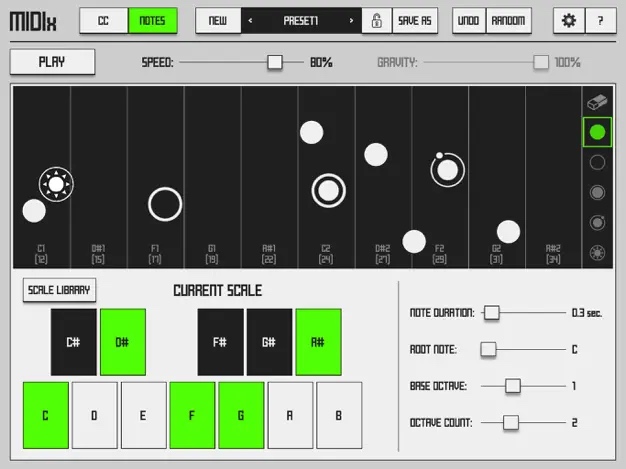
Task: Create a NEW preset
Action: pyautogui.click(x=218, y=20)
